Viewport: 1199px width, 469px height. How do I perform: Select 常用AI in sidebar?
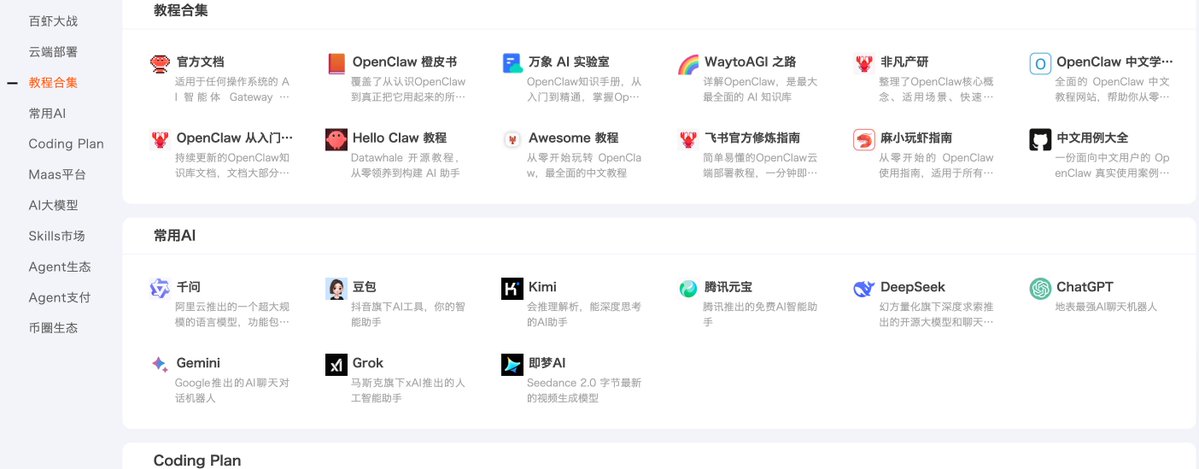tap(47, 113)
